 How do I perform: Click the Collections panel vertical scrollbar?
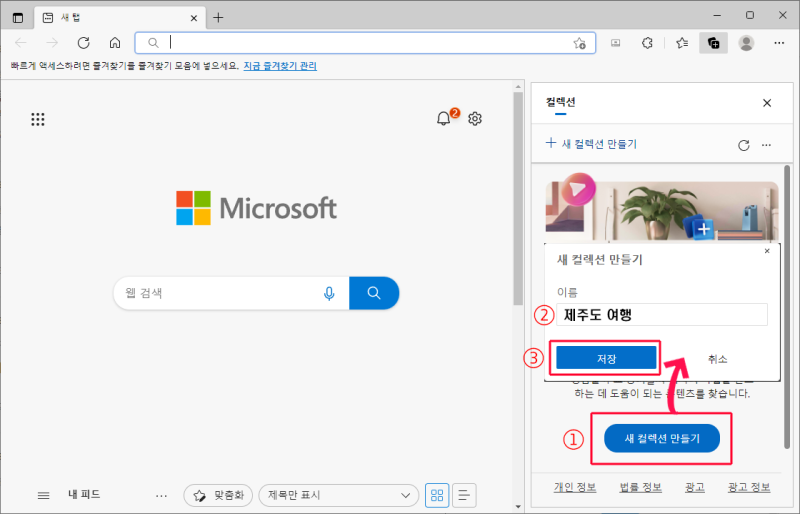click(787, 306)
